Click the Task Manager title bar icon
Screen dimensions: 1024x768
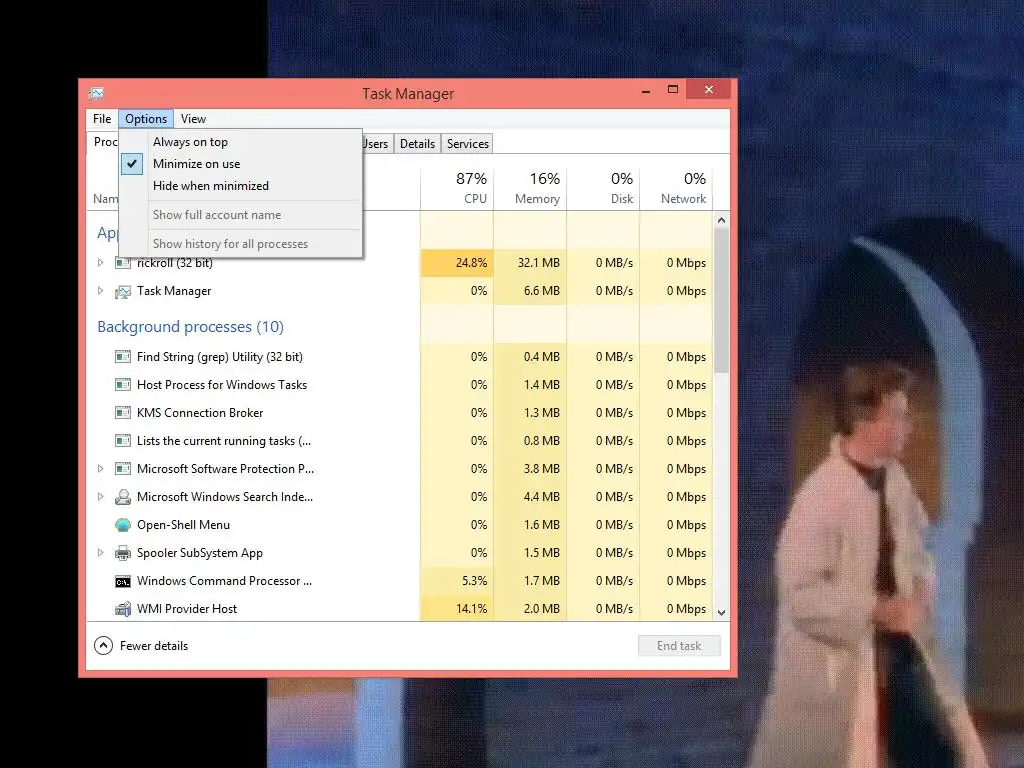[x=96, y=94]
